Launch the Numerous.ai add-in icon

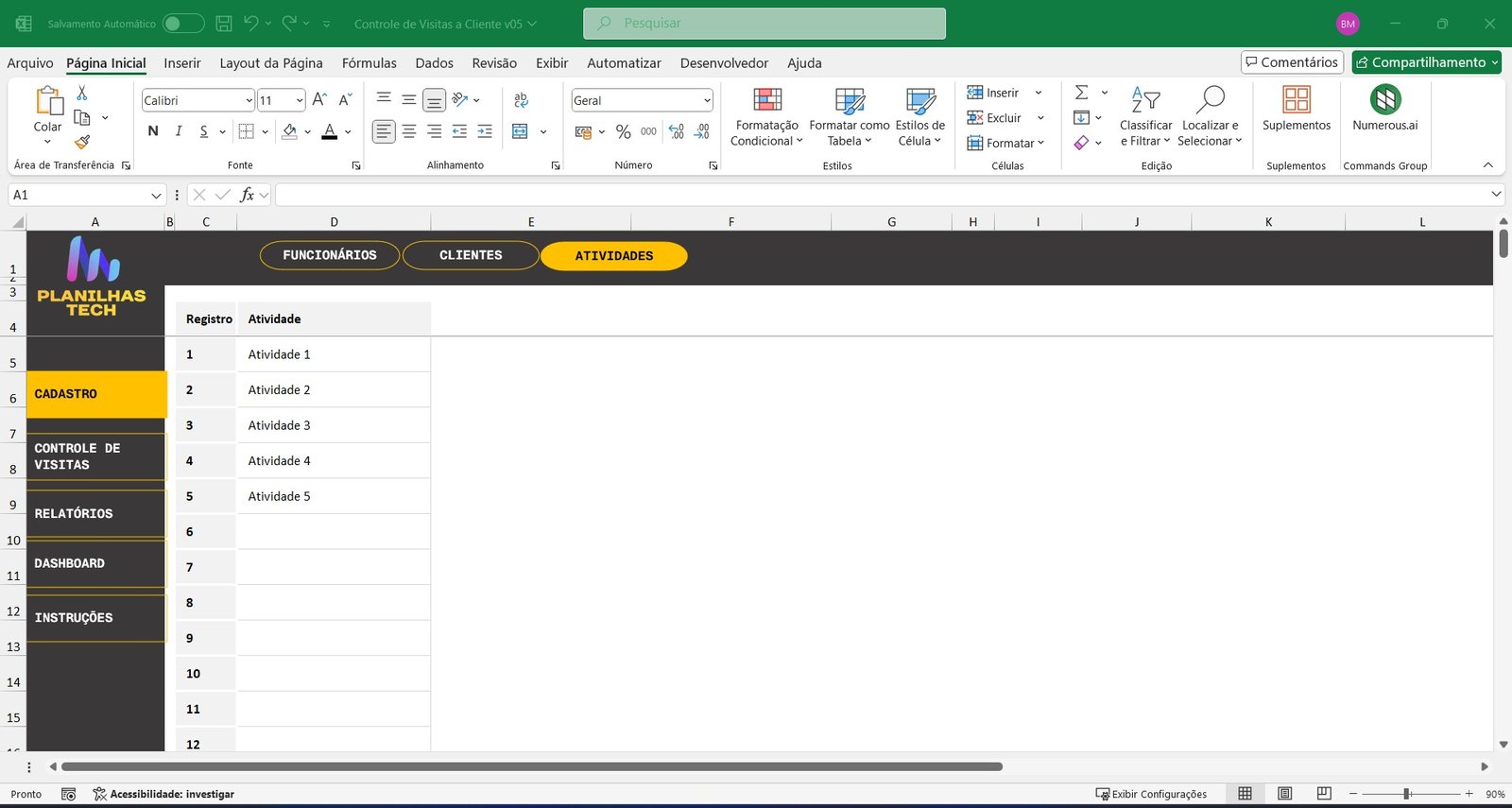1385,99
